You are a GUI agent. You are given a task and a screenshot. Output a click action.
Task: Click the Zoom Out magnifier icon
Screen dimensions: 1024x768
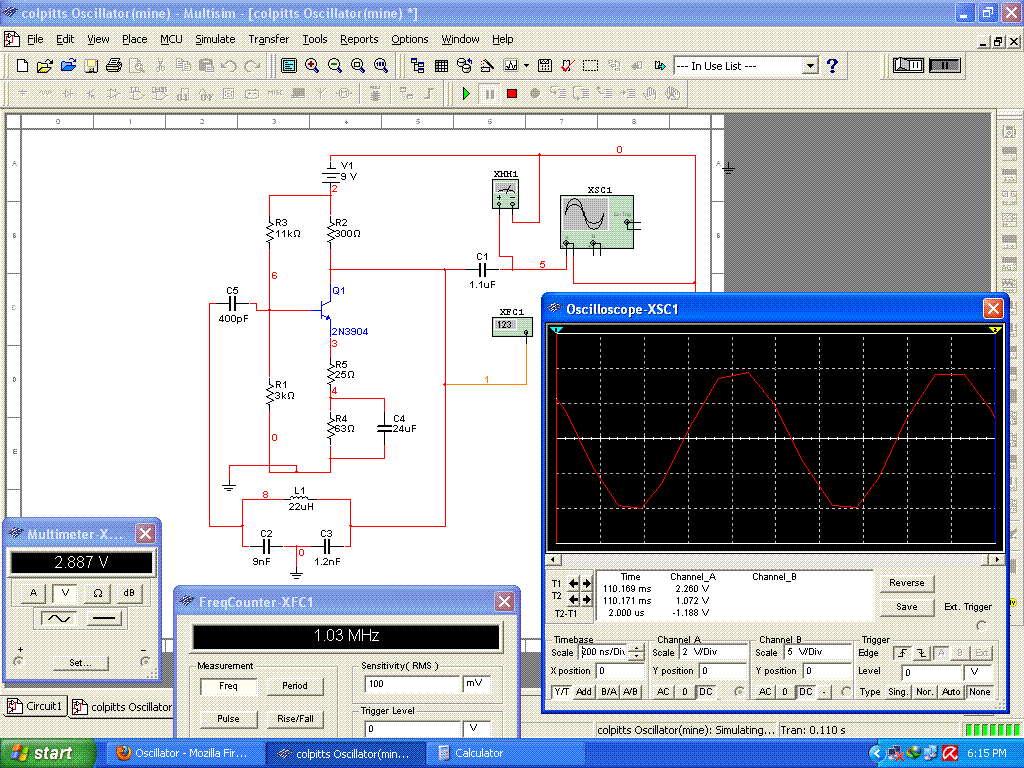tap(335, 65)
